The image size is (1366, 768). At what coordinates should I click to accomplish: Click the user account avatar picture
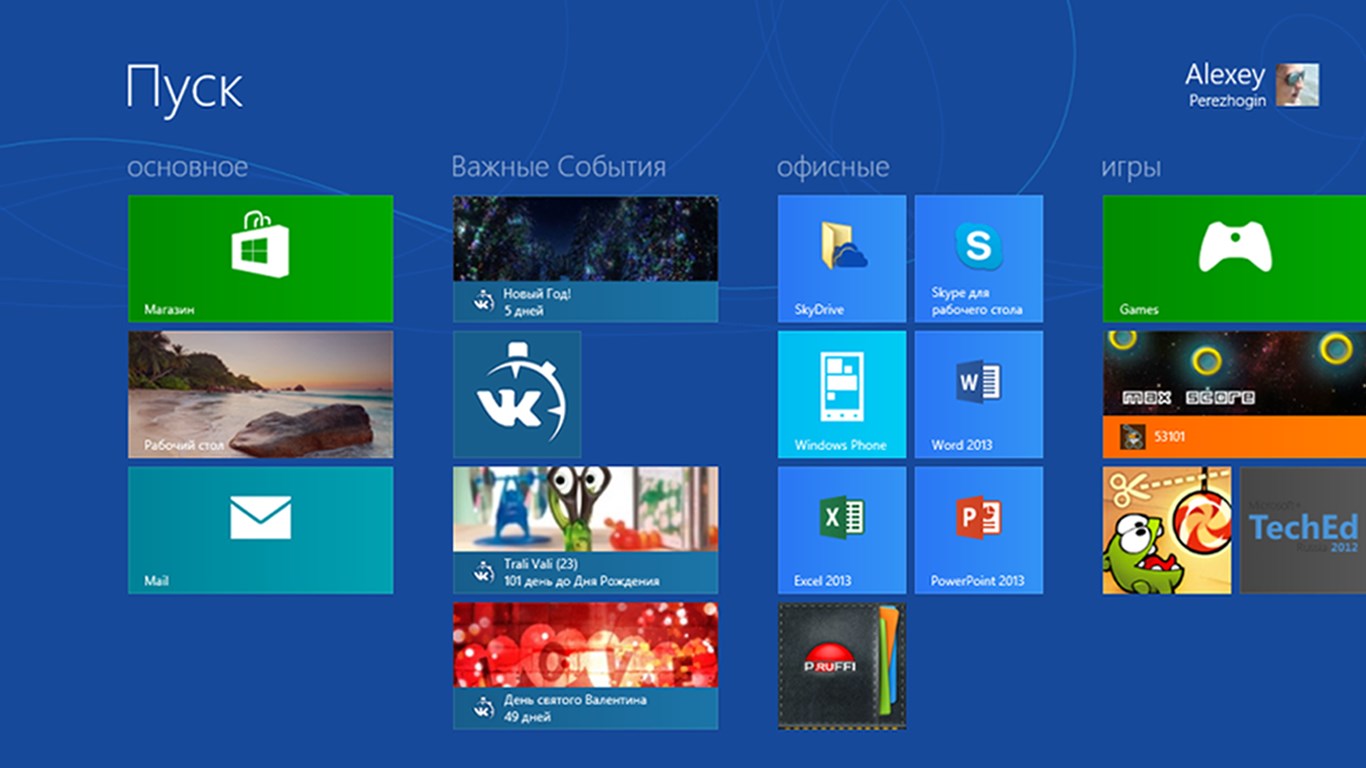pos(1297,85)
